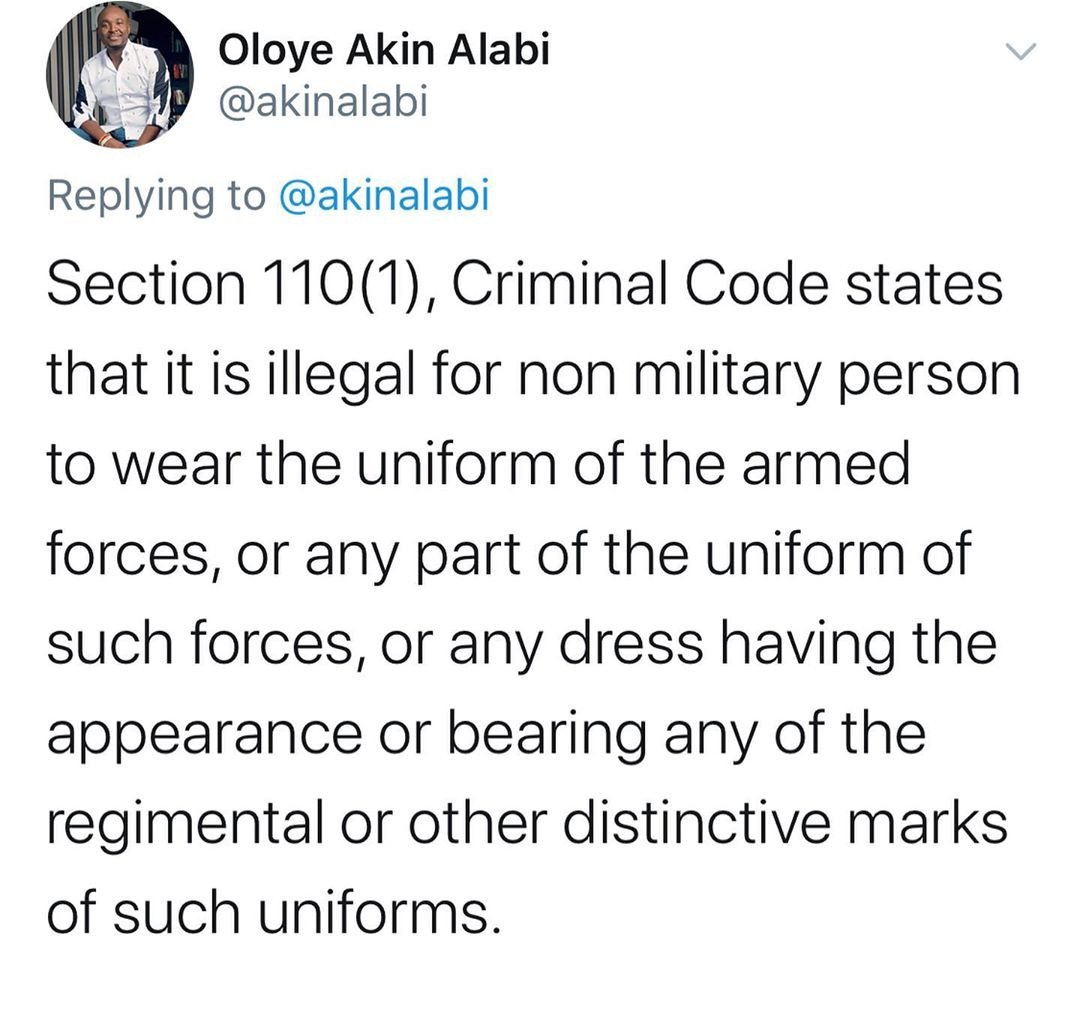1080x1027 pixels.
Task: Follow the blue @akinalabi mention in Replying to
Action: pyautogui.click(x=384, y=195)
